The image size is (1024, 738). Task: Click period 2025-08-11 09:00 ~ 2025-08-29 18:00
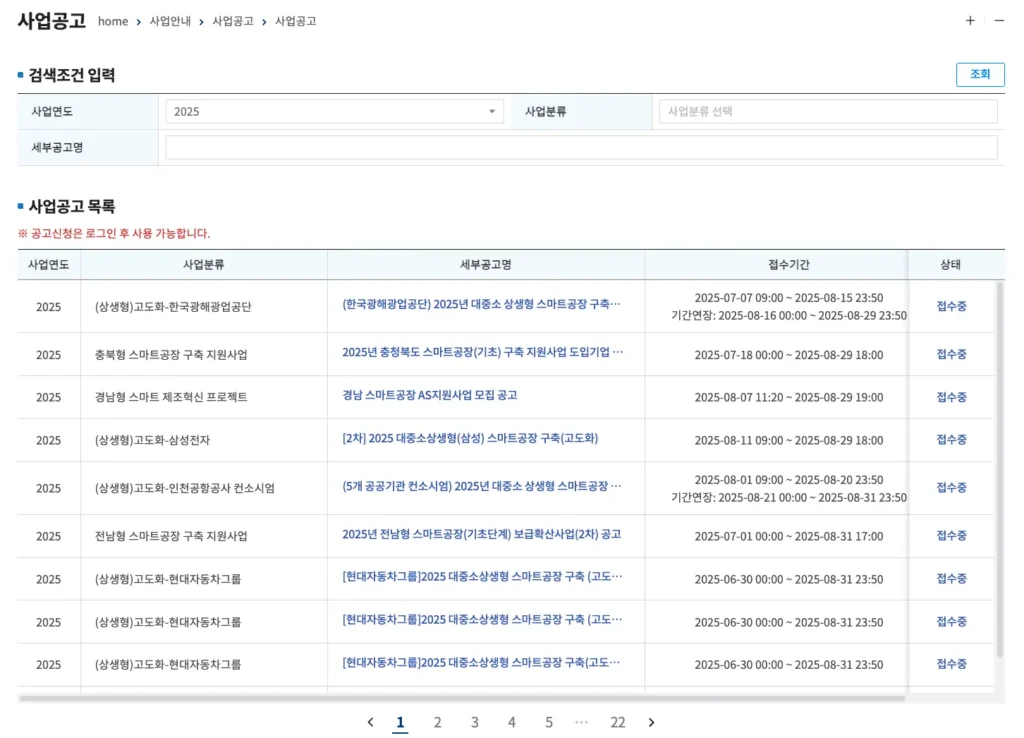789,441
